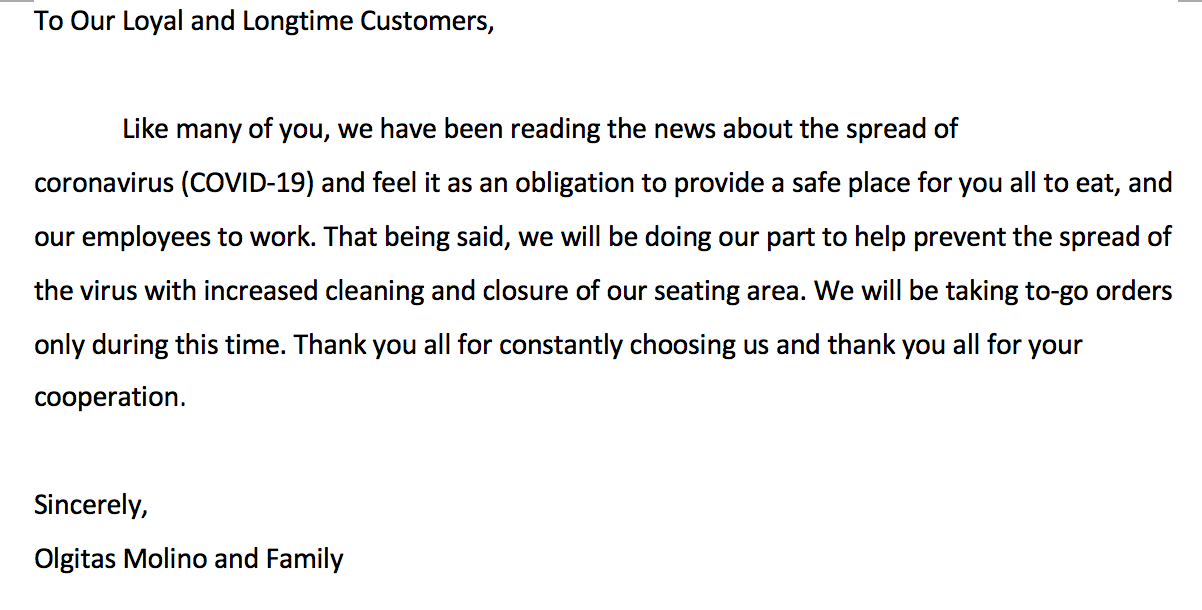Click the word "employees" in the third line
Viewport: 1202px width, 610px height.
[x=143, y=238]
